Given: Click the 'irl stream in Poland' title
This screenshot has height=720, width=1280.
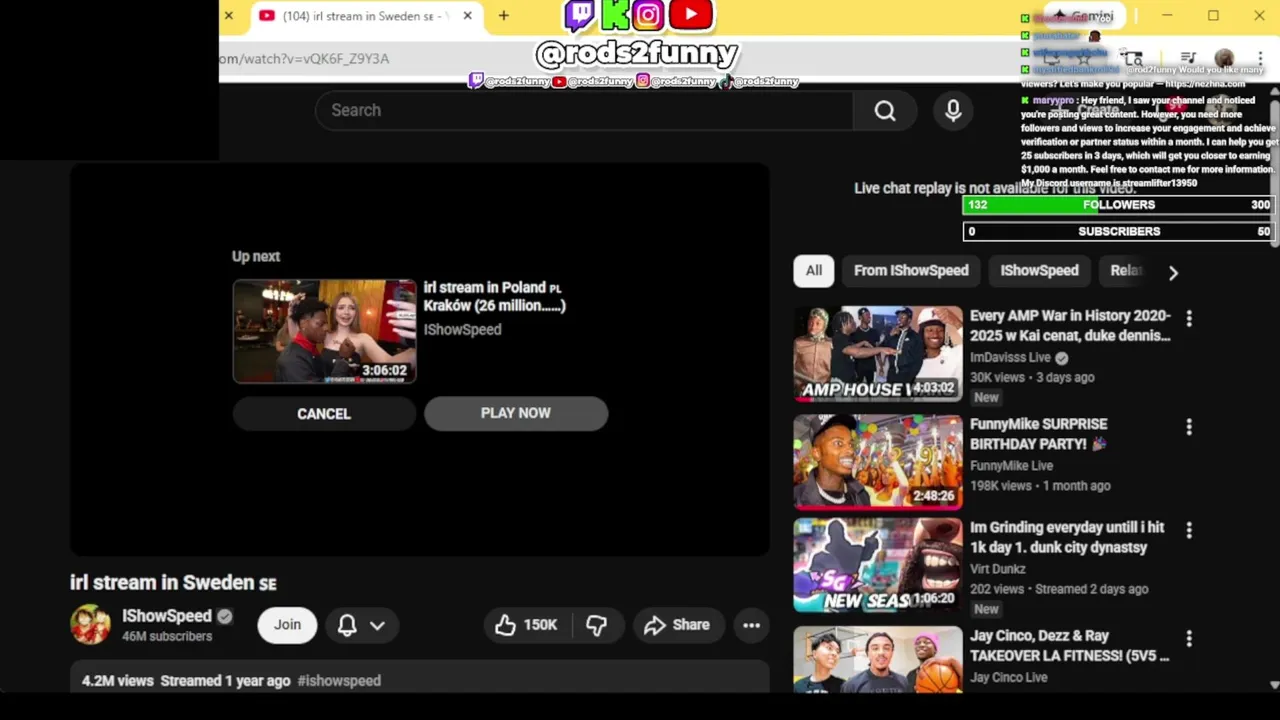Looking at the screenshot, I should tap(495, 297).
